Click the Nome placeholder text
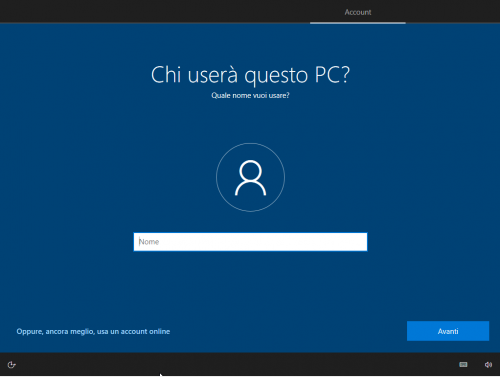The image size is (500, 377). (149, 242)
